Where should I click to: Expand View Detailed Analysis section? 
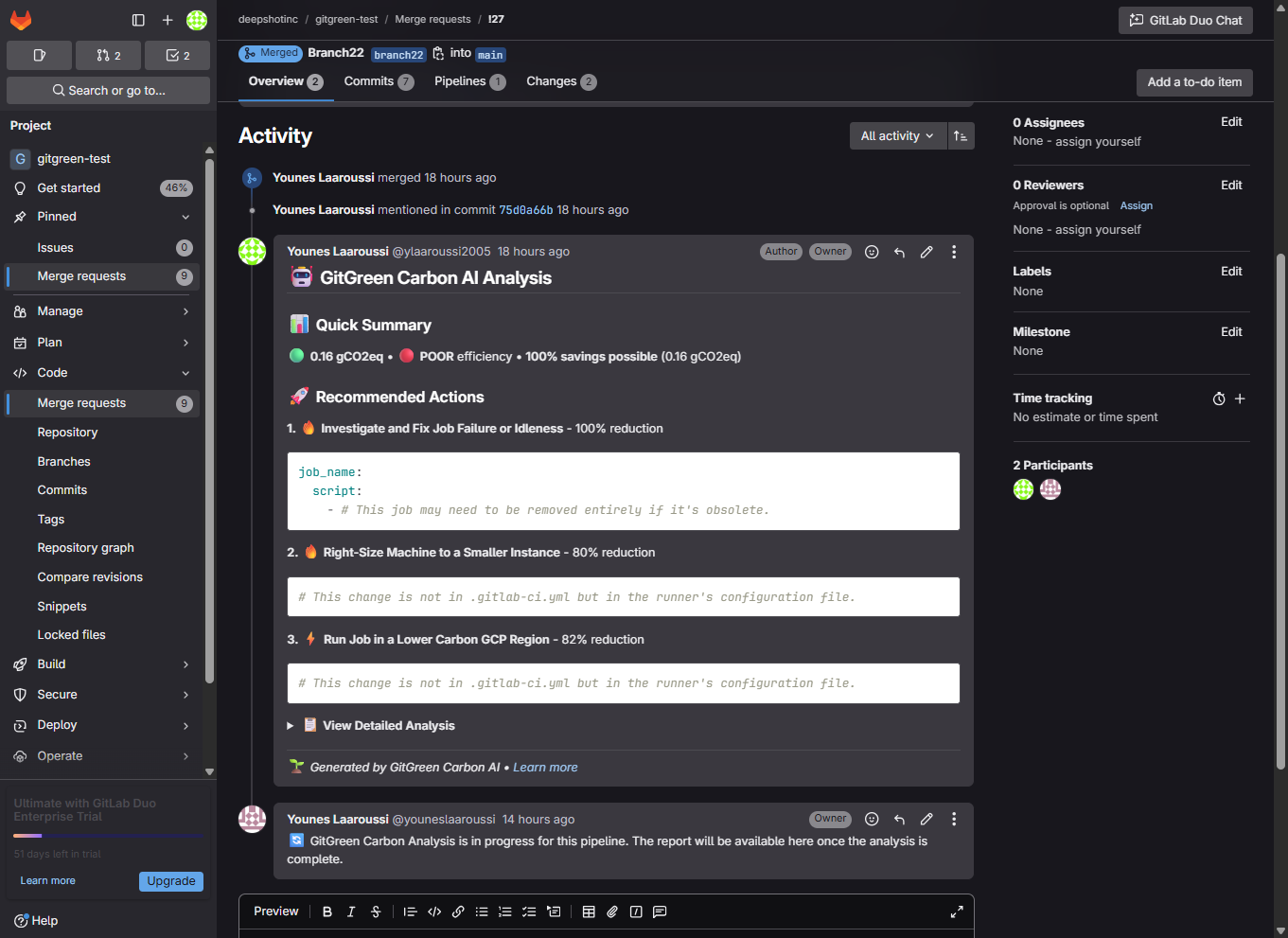(x=372, y=726)
